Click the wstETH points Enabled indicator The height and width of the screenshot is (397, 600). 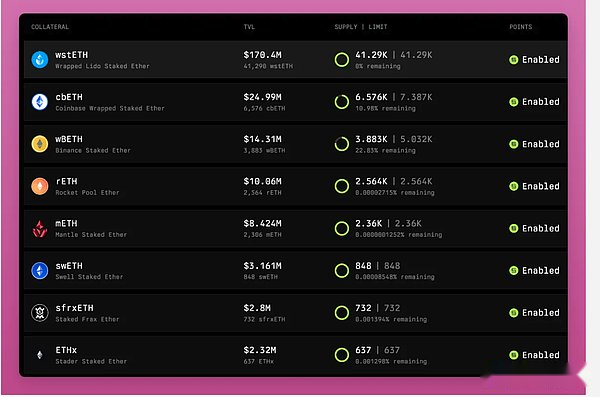tap(534, 60)
